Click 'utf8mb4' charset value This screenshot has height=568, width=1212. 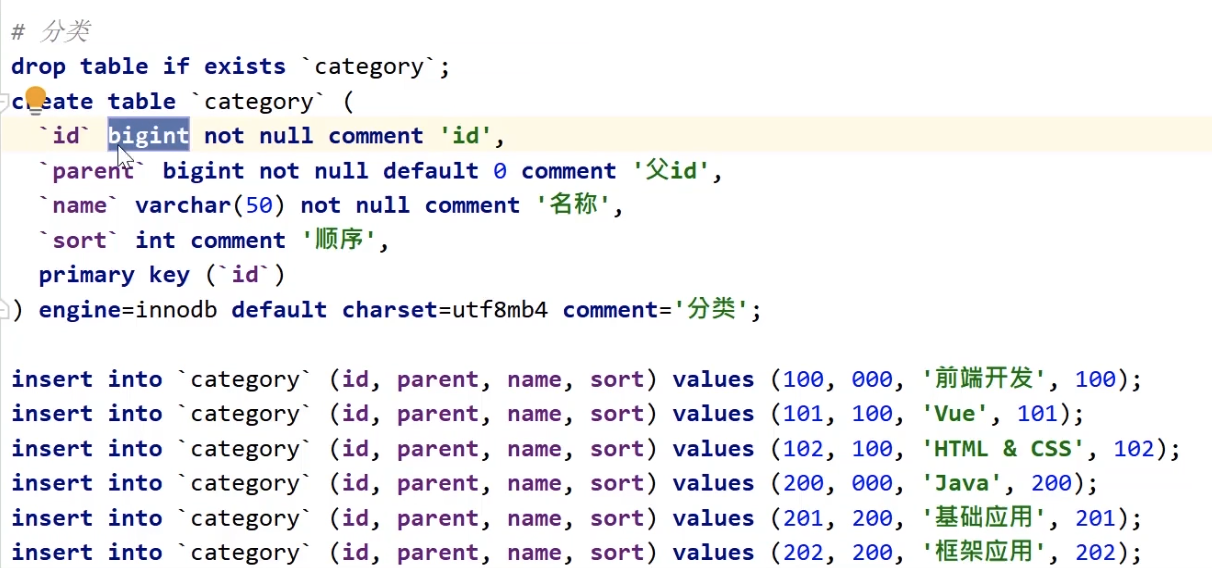coord(500,310)
